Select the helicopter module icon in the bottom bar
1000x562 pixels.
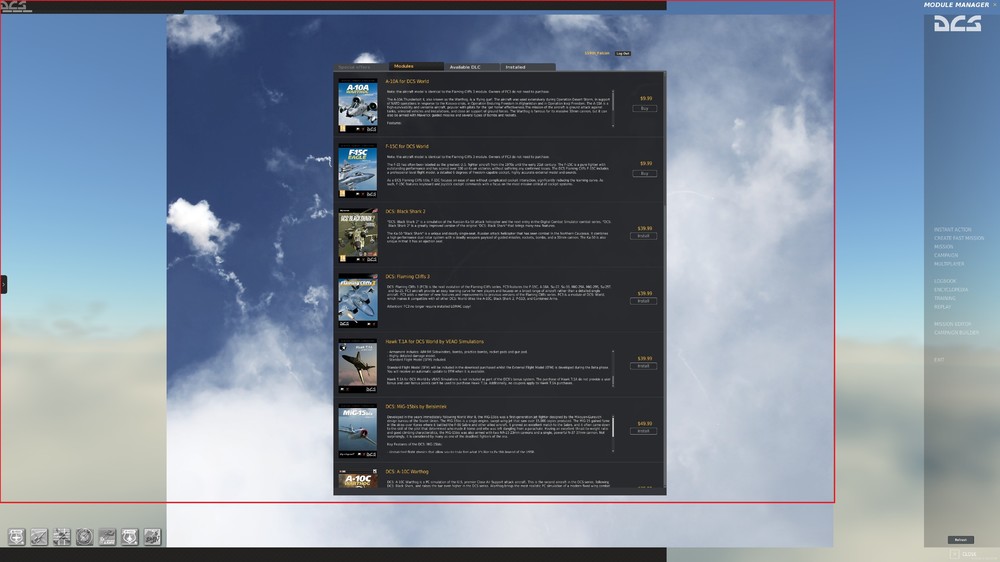pos(107,537)
